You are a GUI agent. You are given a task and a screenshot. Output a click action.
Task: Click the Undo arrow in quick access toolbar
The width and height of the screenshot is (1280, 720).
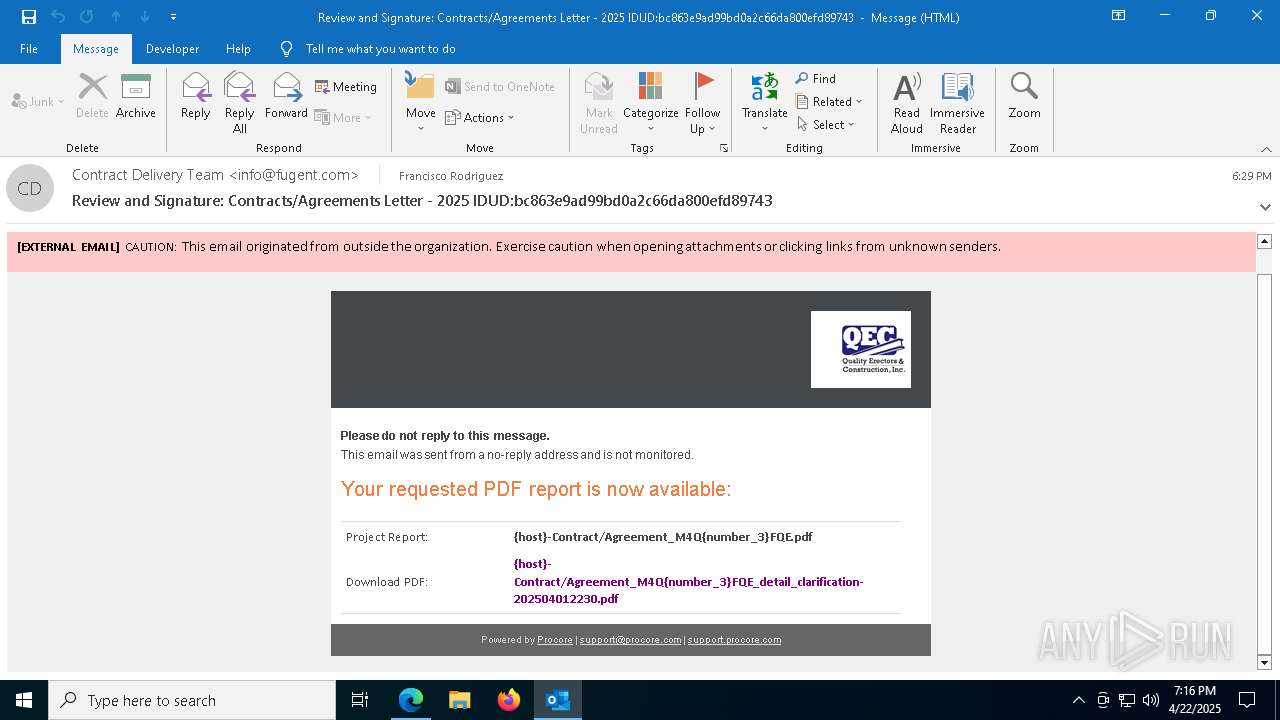point(57,16)
